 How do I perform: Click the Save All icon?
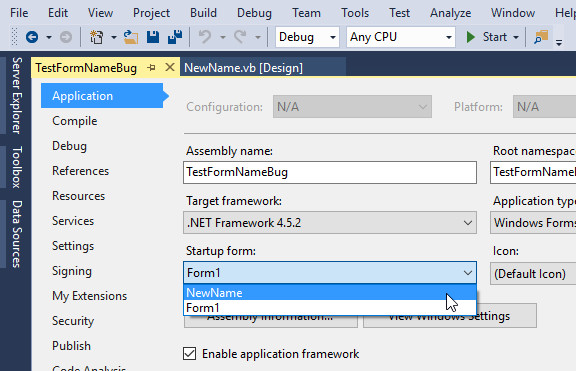pyautogui.click(x=175, y=37)
